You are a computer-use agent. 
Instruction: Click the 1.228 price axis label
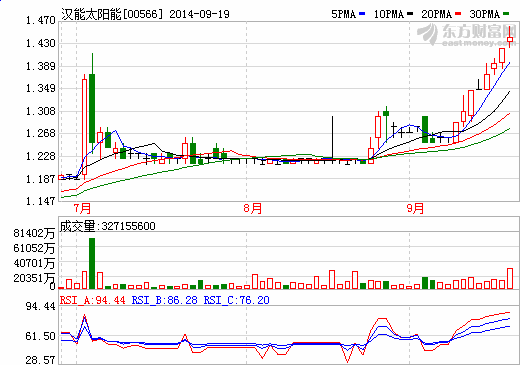(x=41, y=156)
